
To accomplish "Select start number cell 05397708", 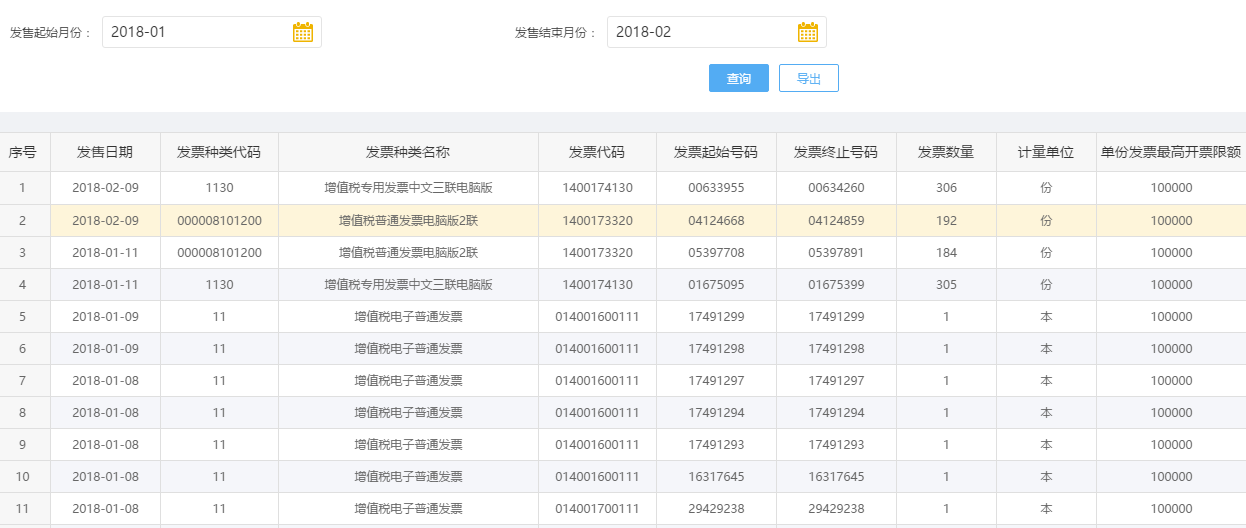I will (x=716, y=252).
